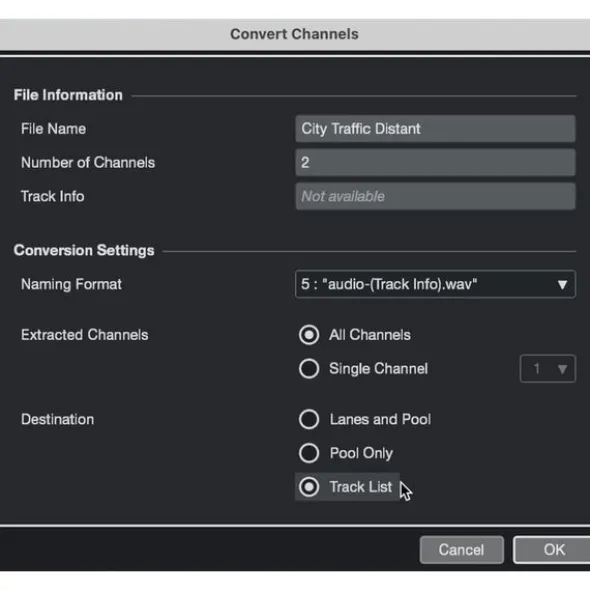Viewport: 590px width, 591px height.
Task: Select the All Channels radio button
Action: tap(309, 335)
